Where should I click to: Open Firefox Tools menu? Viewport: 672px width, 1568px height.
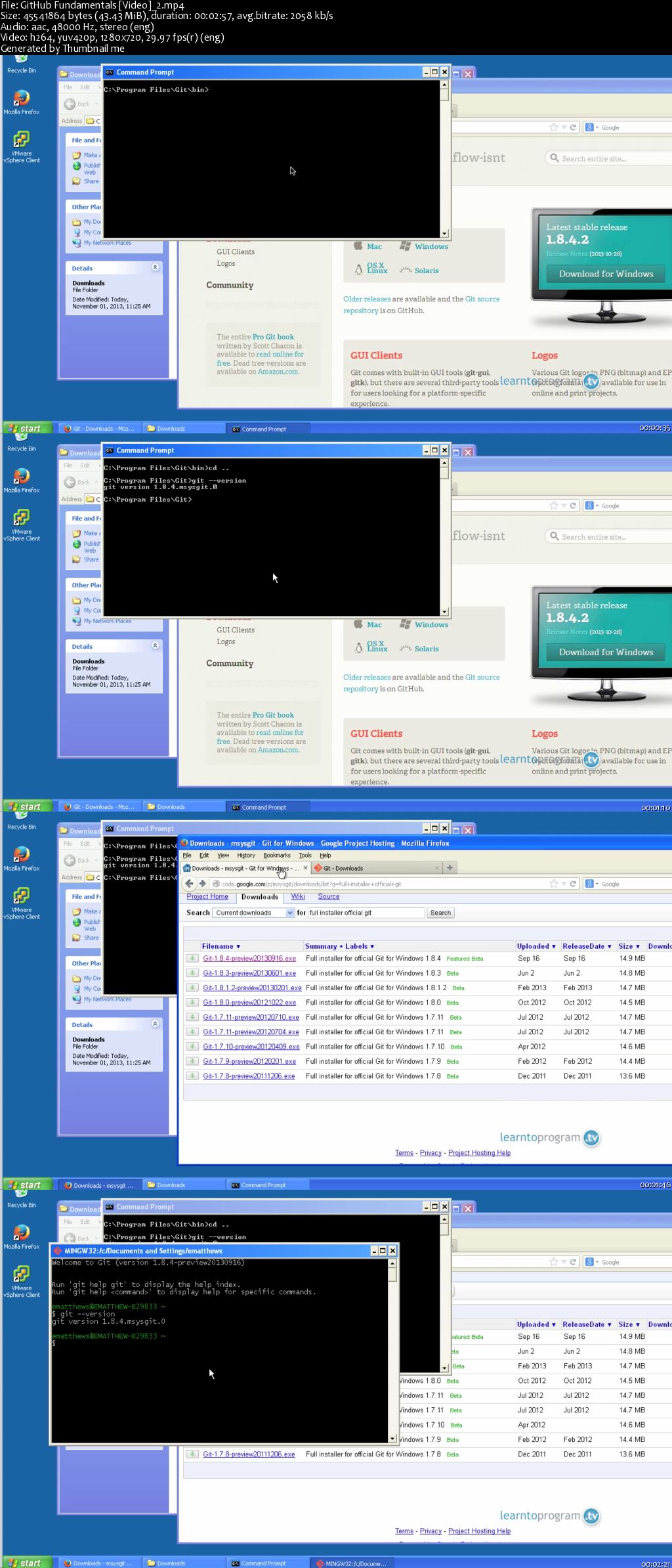[305, 856]
